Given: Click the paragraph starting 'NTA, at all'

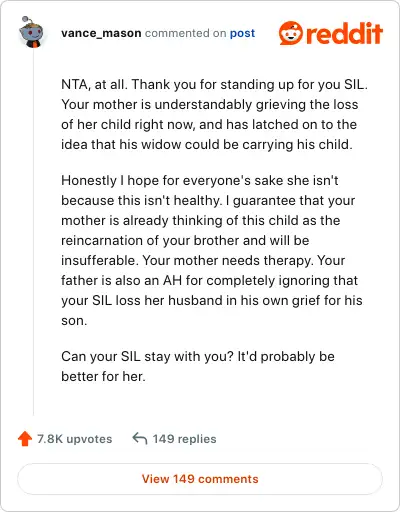Looking at the screenshot, I should pos(214,114).
